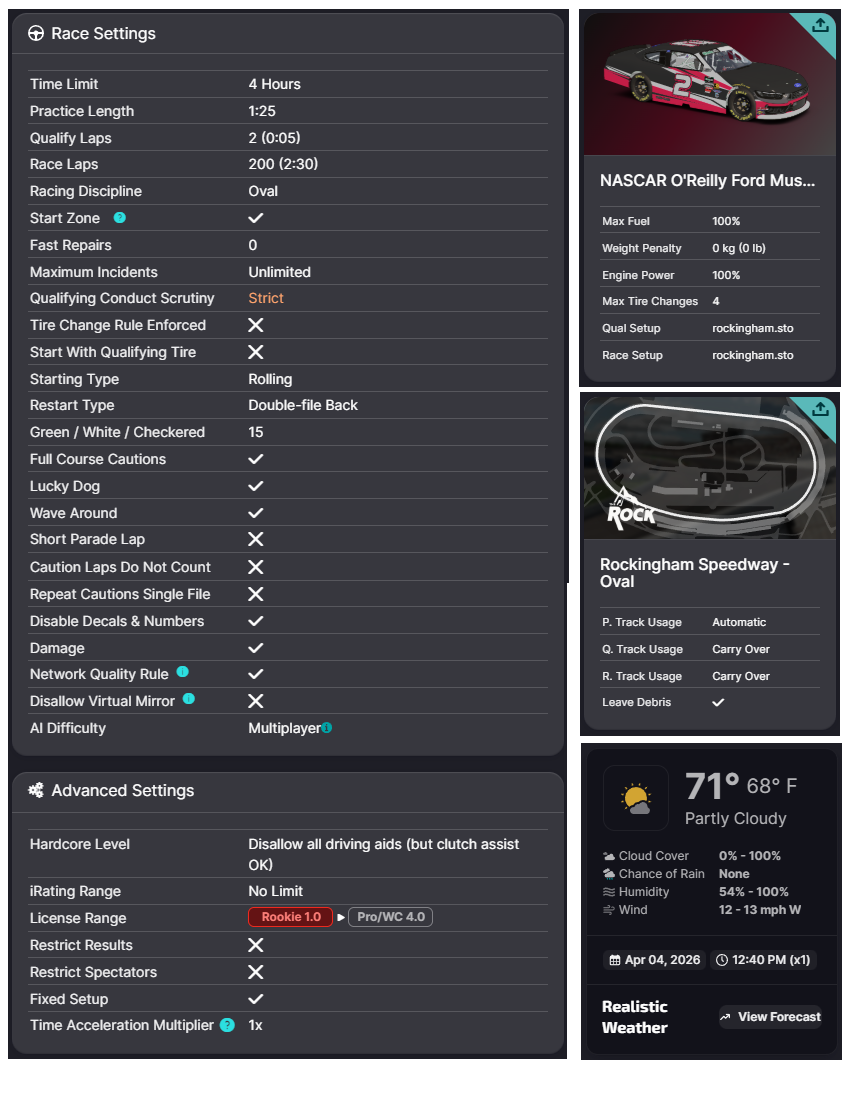Click the Time Acceleration Multiplier help icon
850x1100 pixels.
227,1025
